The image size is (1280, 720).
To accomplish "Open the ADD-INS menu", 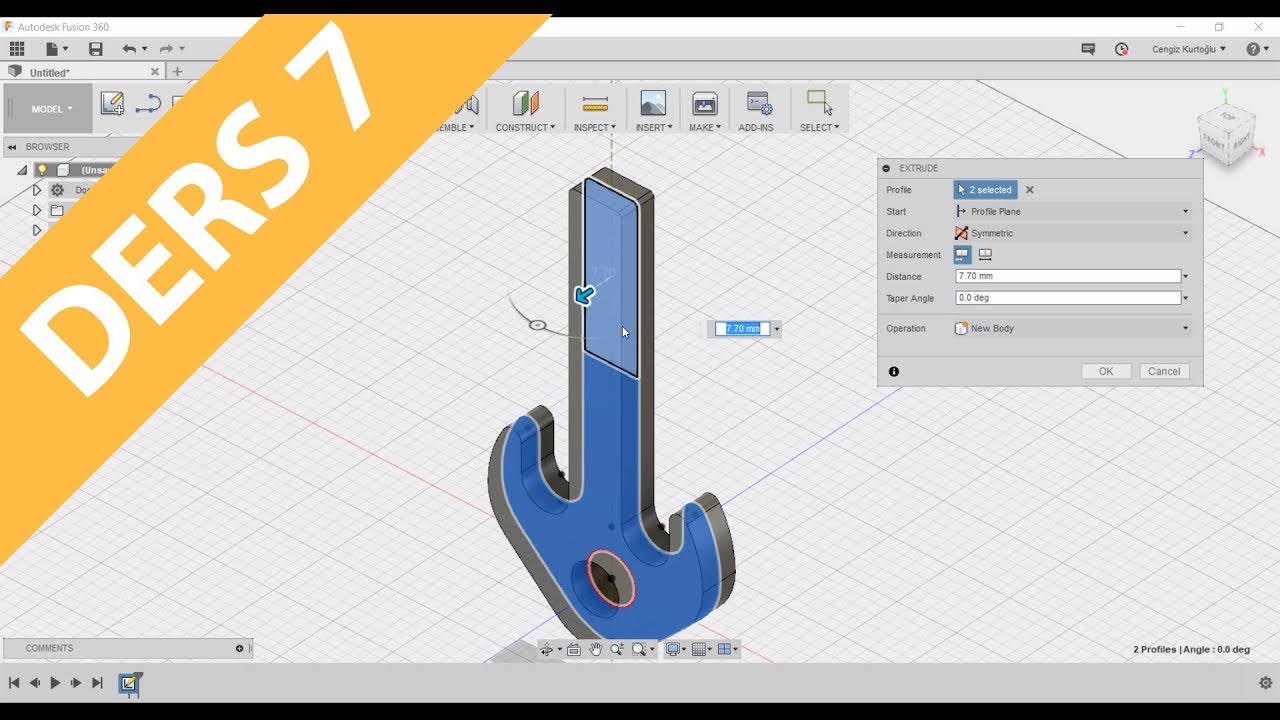I will (756, 127).
